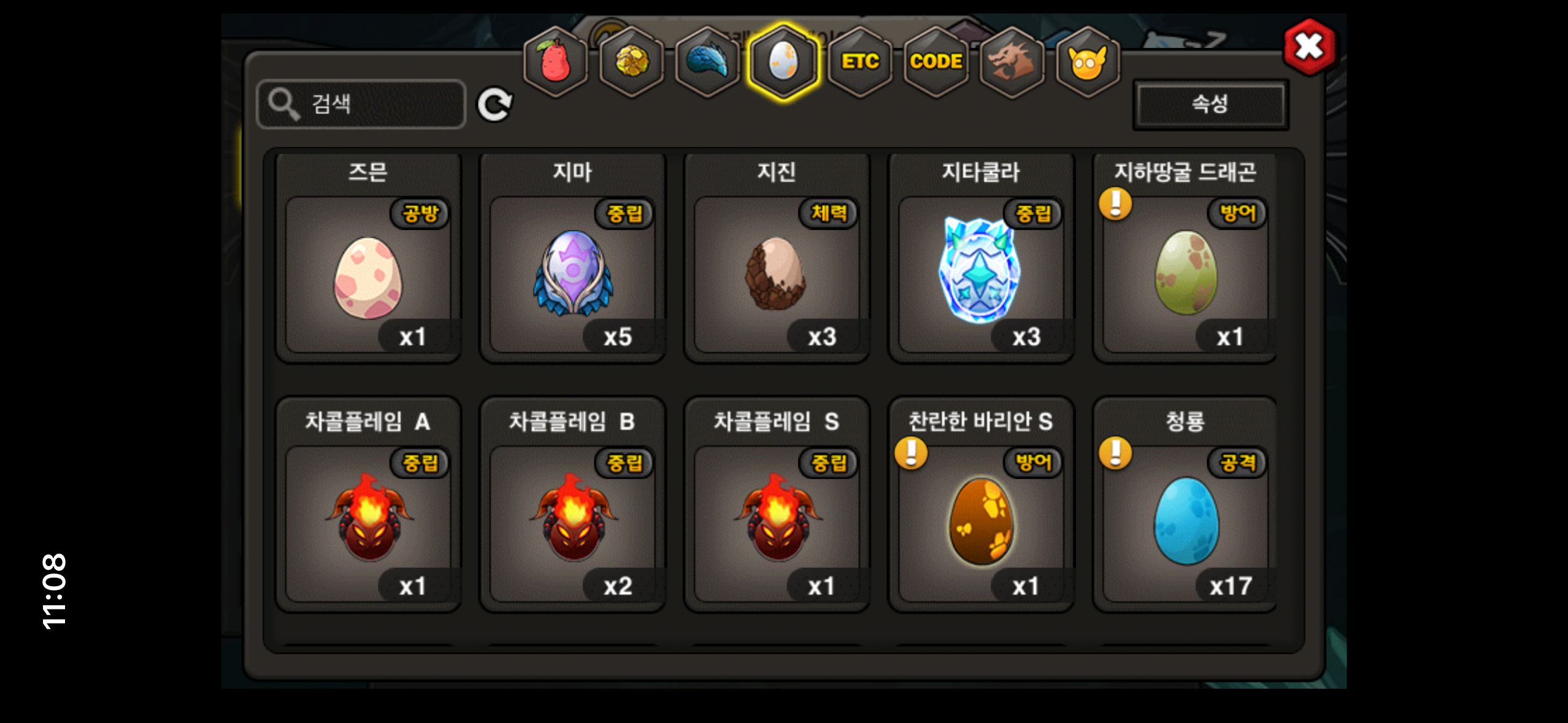1568x723 pixels.
Task: Close the inventory with red X
Action: (1309, 47)
